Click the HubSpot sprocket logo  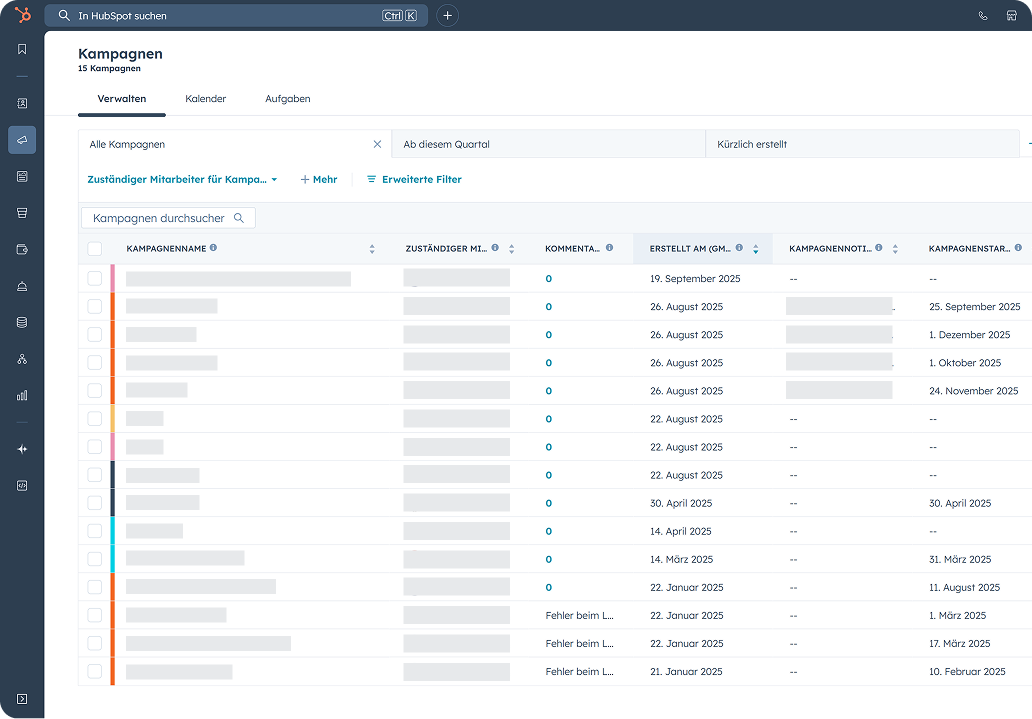pos(22,15)
